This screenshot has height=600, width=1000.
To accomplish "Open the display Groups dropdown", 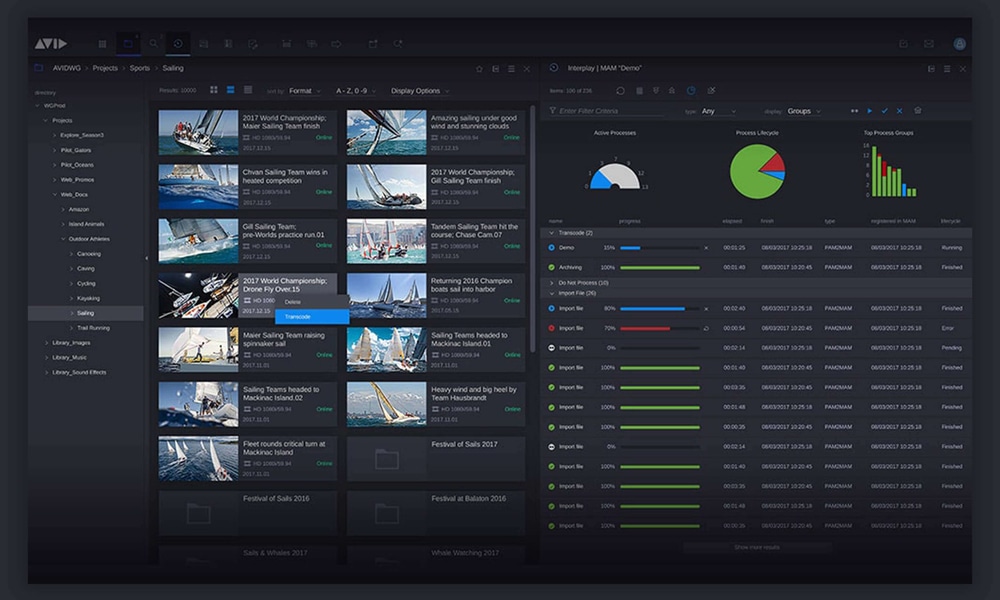I will click(x=804, y=111).
